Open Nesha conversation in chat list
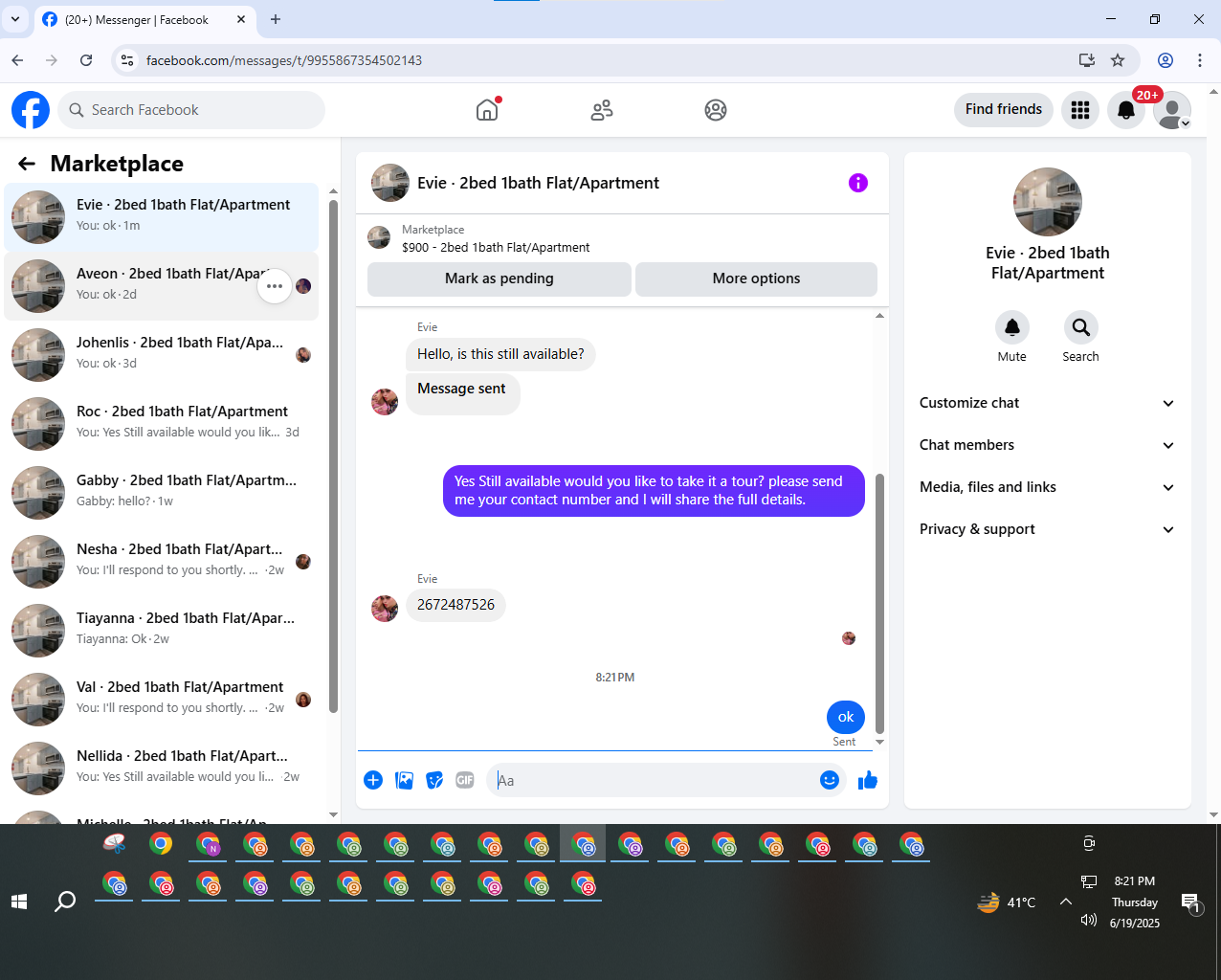The width and height of the screenshot is (1221, 980). coord(162,562)
